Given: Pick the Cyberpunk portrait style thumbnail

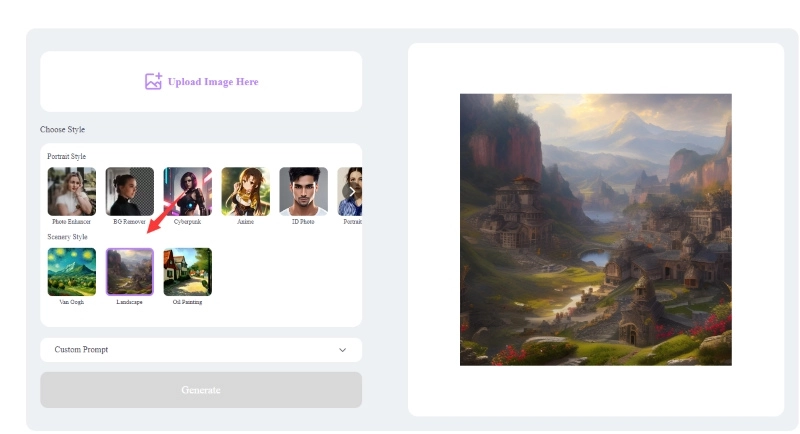Looking at the screenshot, I should [187, 191].
